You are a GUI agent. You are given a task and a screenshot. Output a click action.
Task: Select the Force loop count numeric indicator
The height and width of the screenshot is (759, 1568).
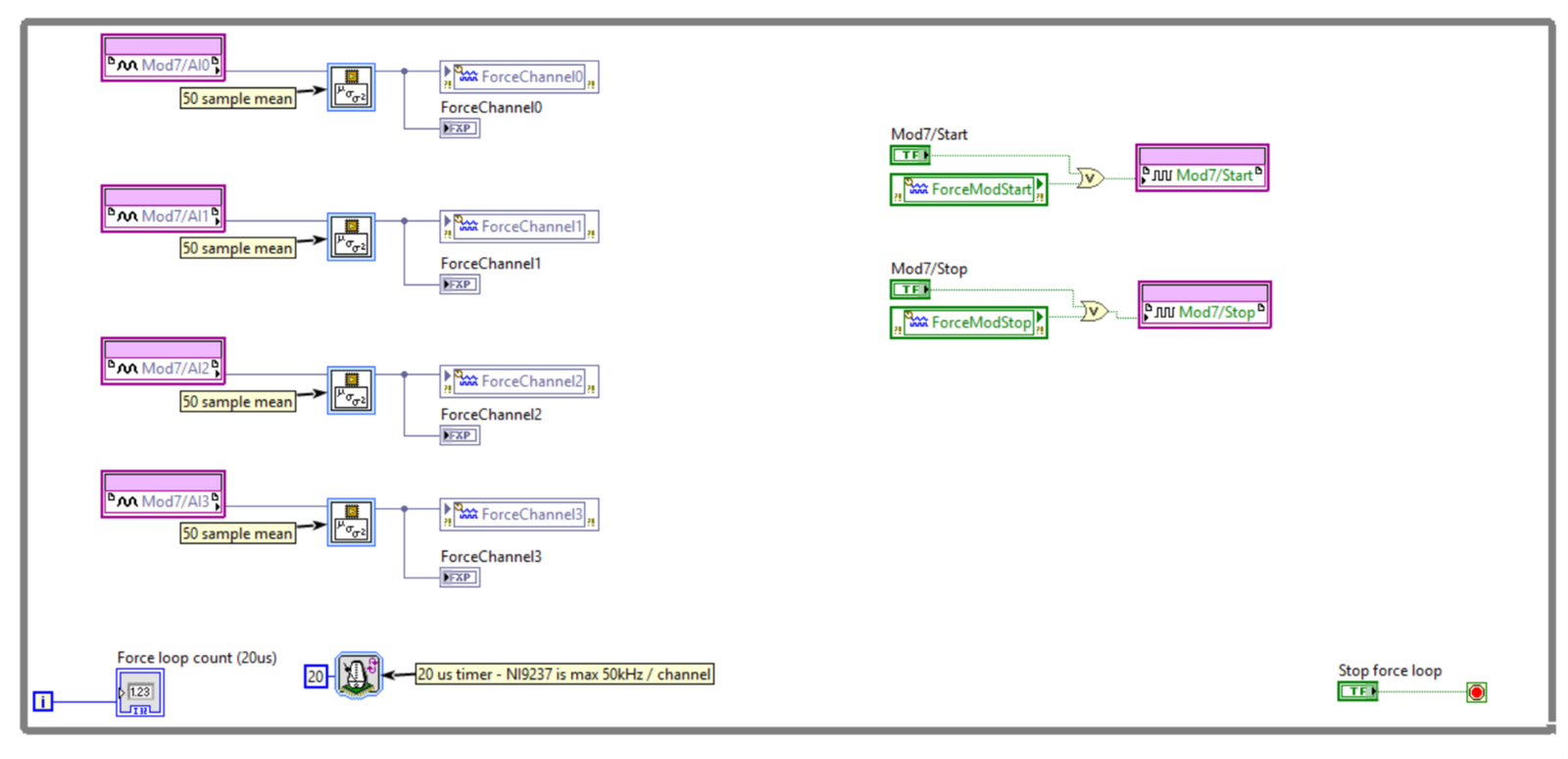[x=140, y=693]
